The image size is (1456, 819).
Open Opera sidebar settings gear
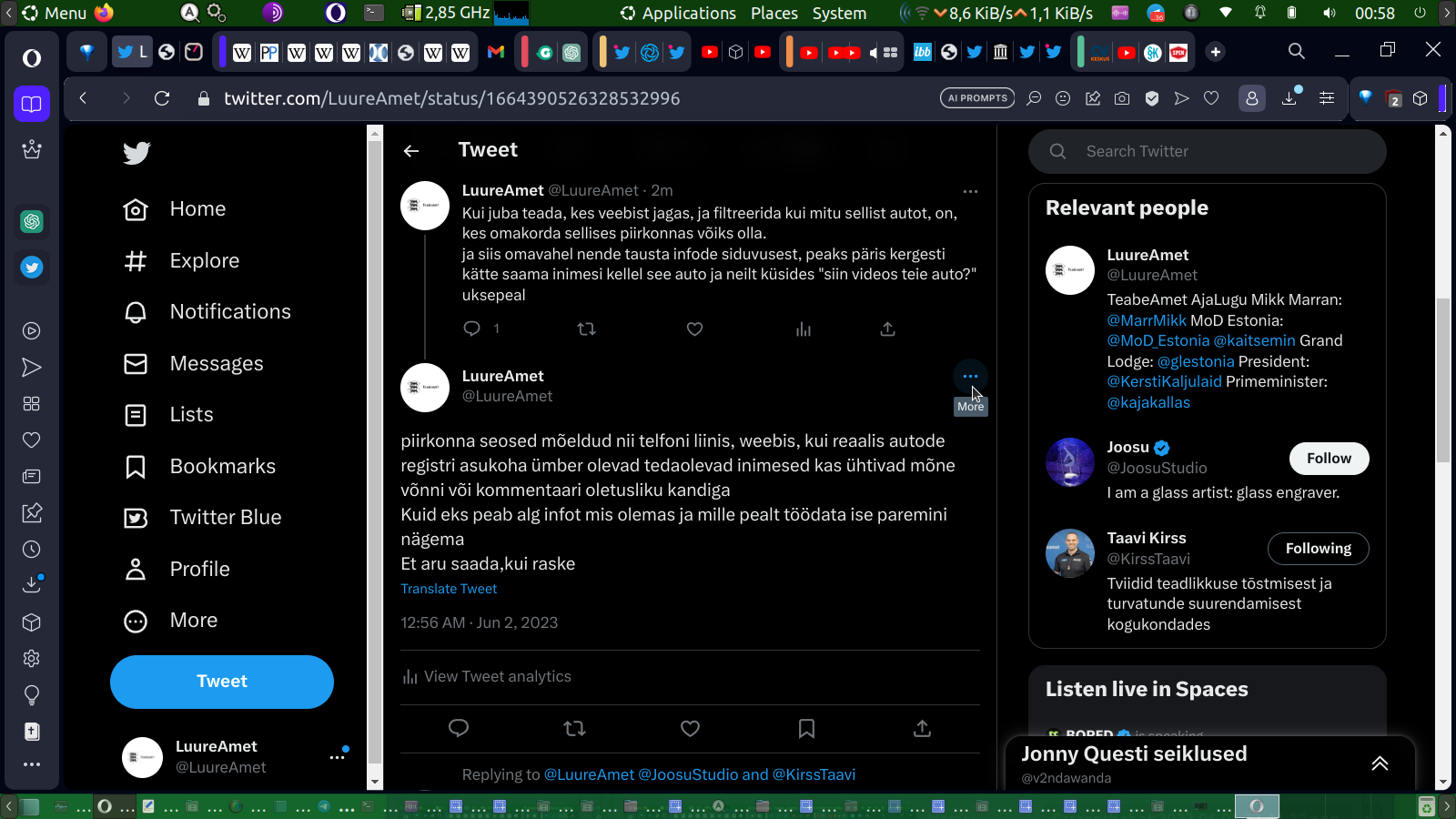tap(32, 658)
